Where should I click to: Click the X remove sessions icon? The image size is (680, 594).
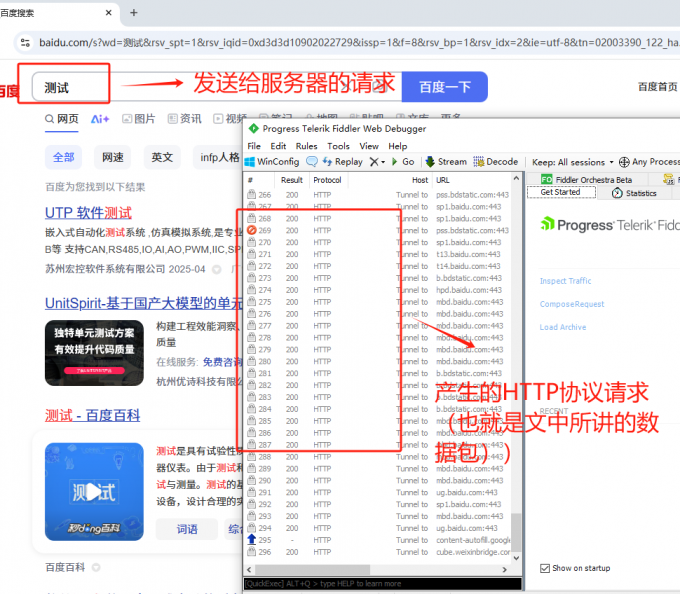(x=374, y=162)
